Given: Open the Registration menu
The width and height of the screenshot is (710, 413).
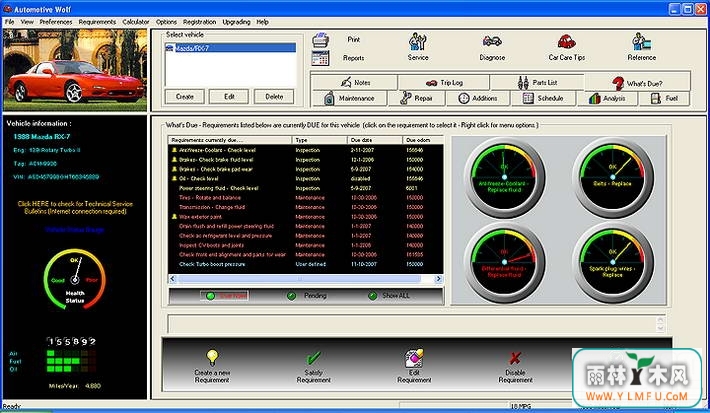Looking at the screenshot, I should click(x=200, y=22).
